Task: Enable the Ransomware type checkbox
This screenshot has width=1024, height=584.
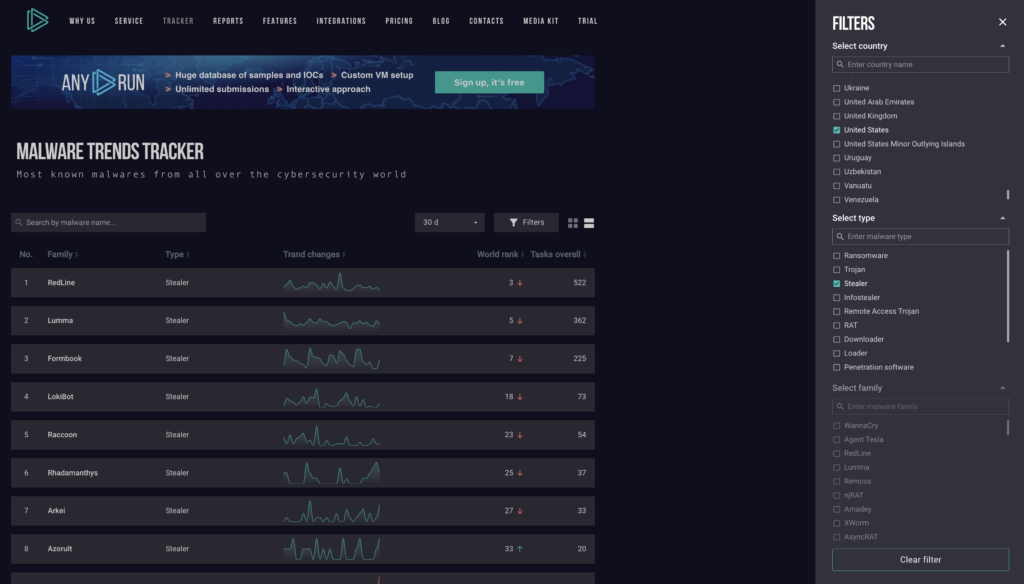Action: click(837, 256)
